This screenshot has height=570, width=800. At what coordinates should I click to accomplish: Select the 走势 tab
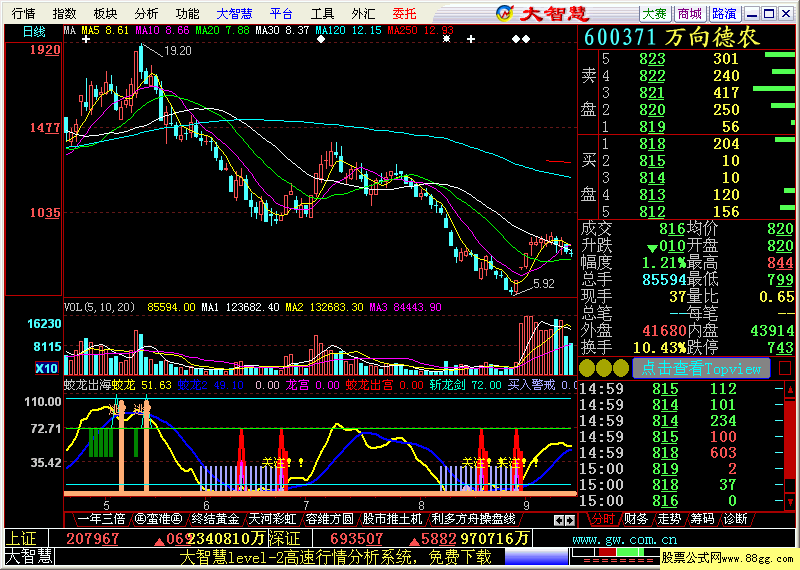669,519
